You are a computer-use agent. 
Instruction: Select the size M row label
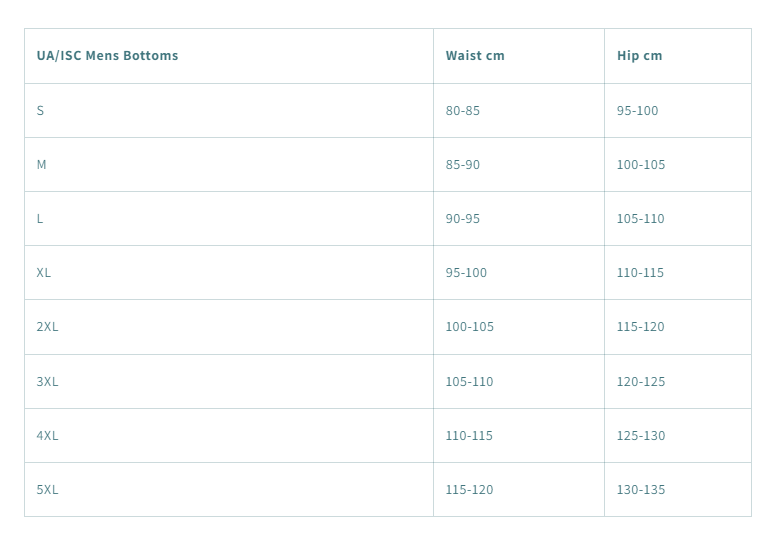[x=41, y=164]
